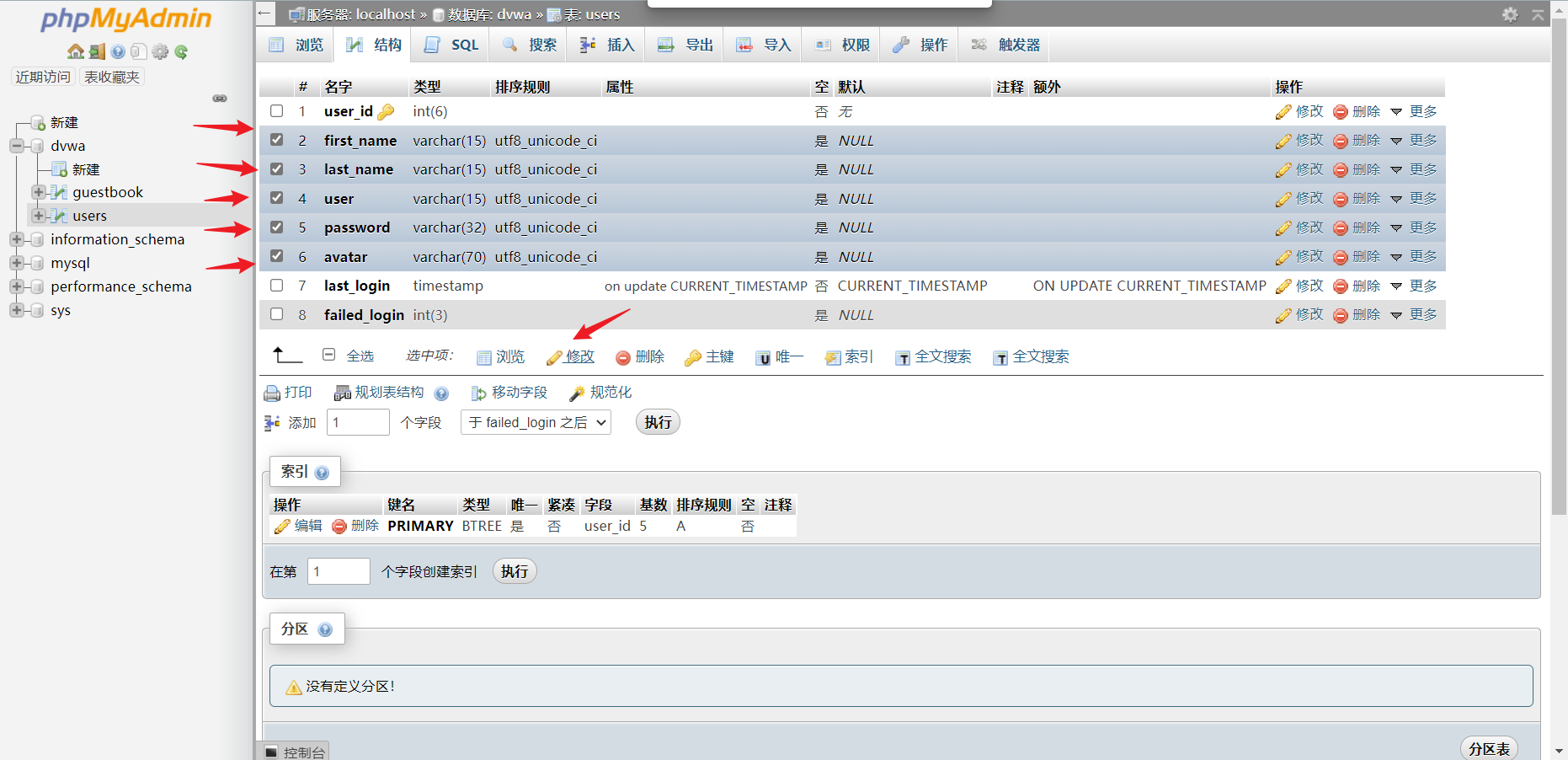Click the red delete icon for user_id
Viewport: 1568px width, 760px height.
pyautogui.click(x=1341, y=112)
